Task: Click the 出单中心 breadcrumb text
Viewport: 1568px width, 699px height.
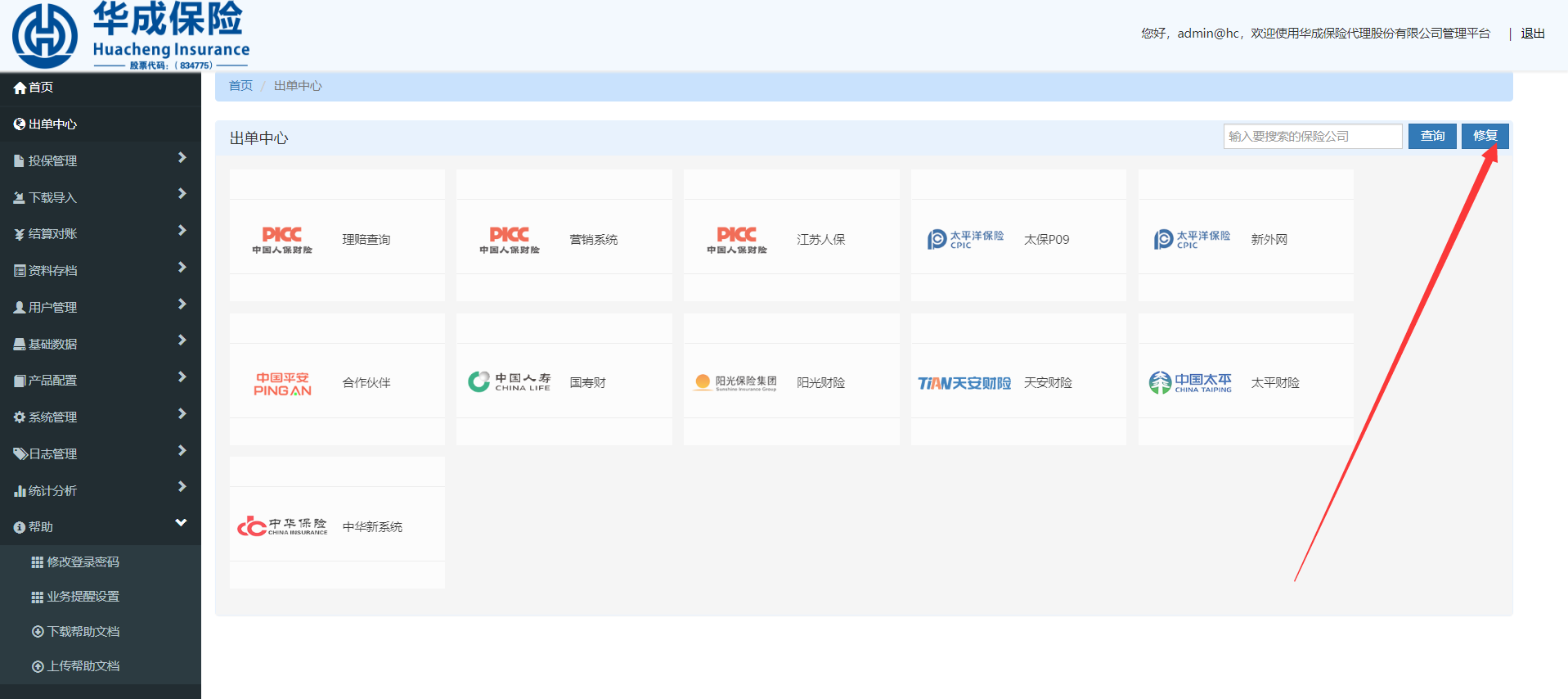Action: [298, 86]
